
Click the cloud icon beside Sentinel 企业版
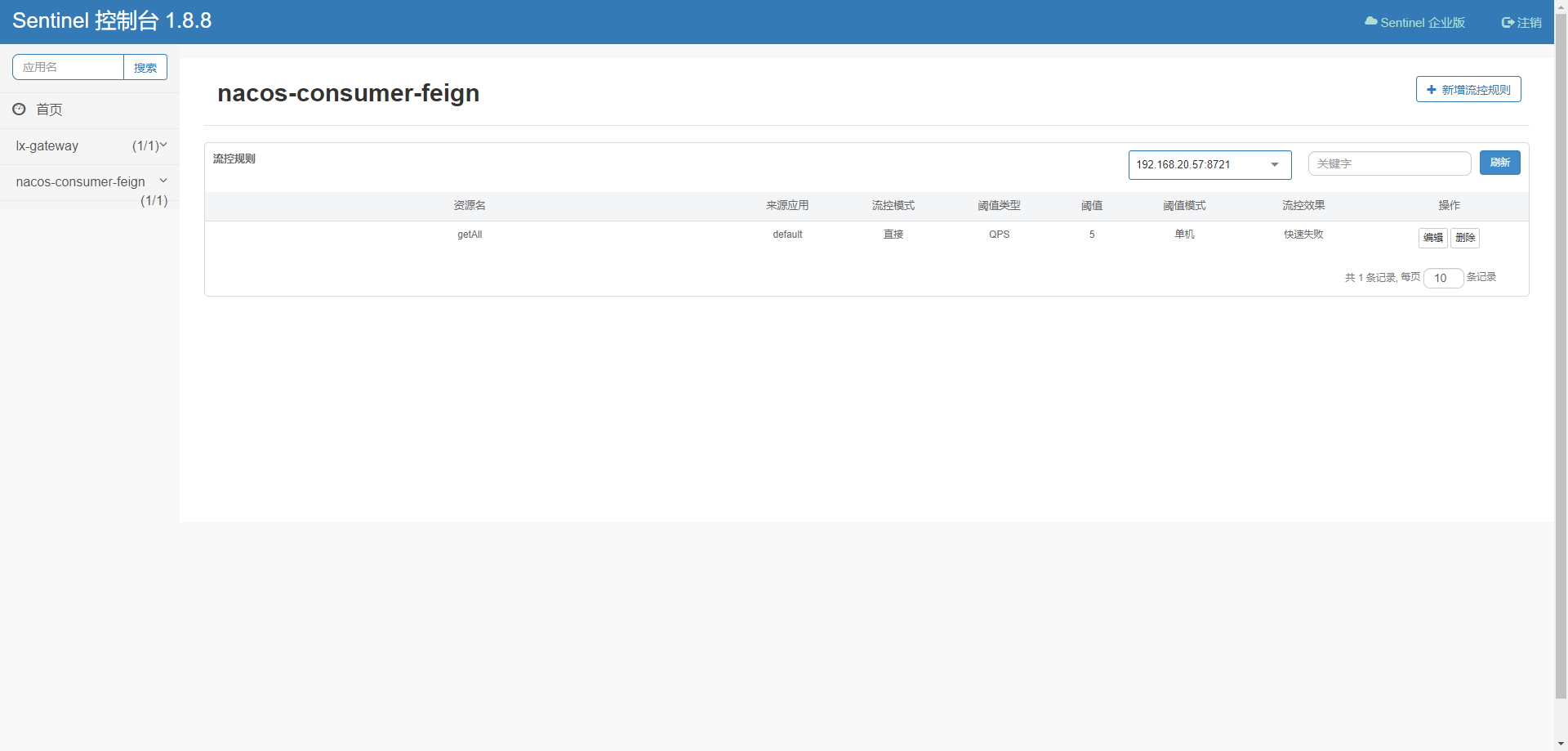point(1370,21)
